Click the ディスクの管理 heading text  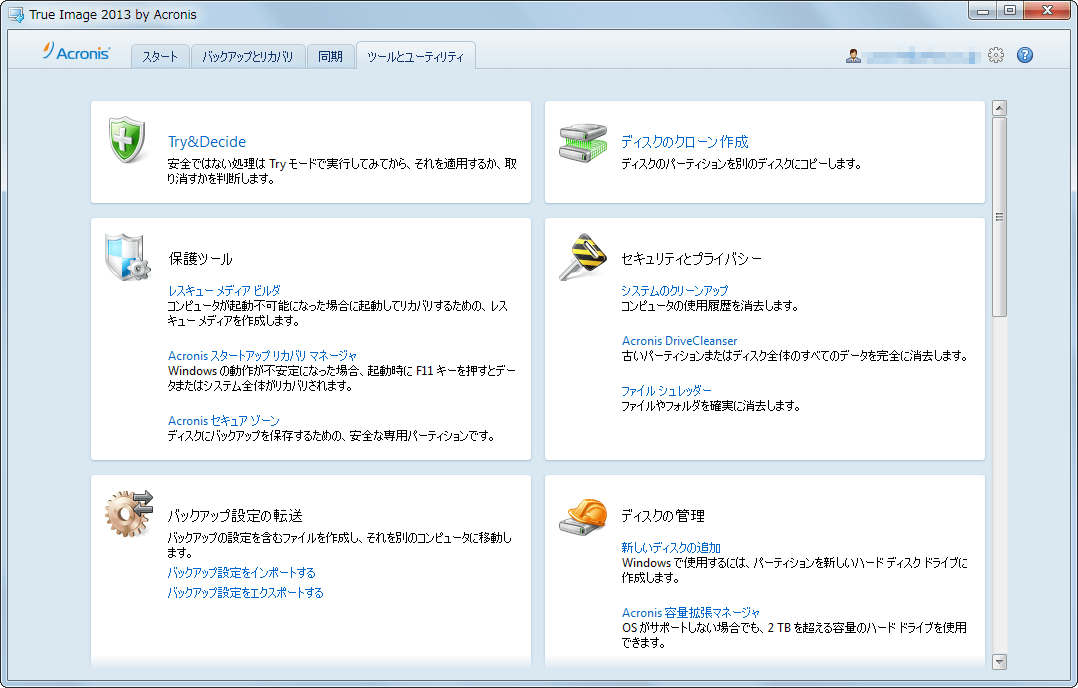tap(663, 515)
